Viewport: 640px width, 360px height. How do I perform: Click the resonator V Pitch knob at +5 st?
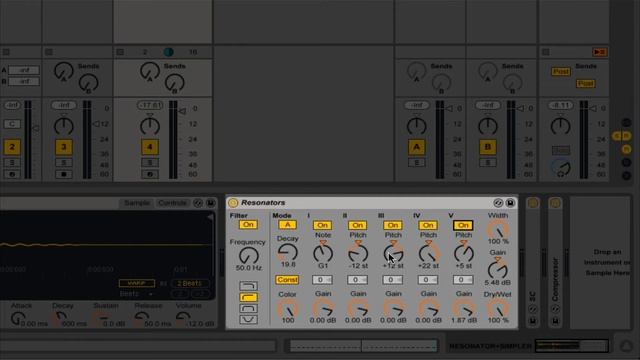pos(463,253)
